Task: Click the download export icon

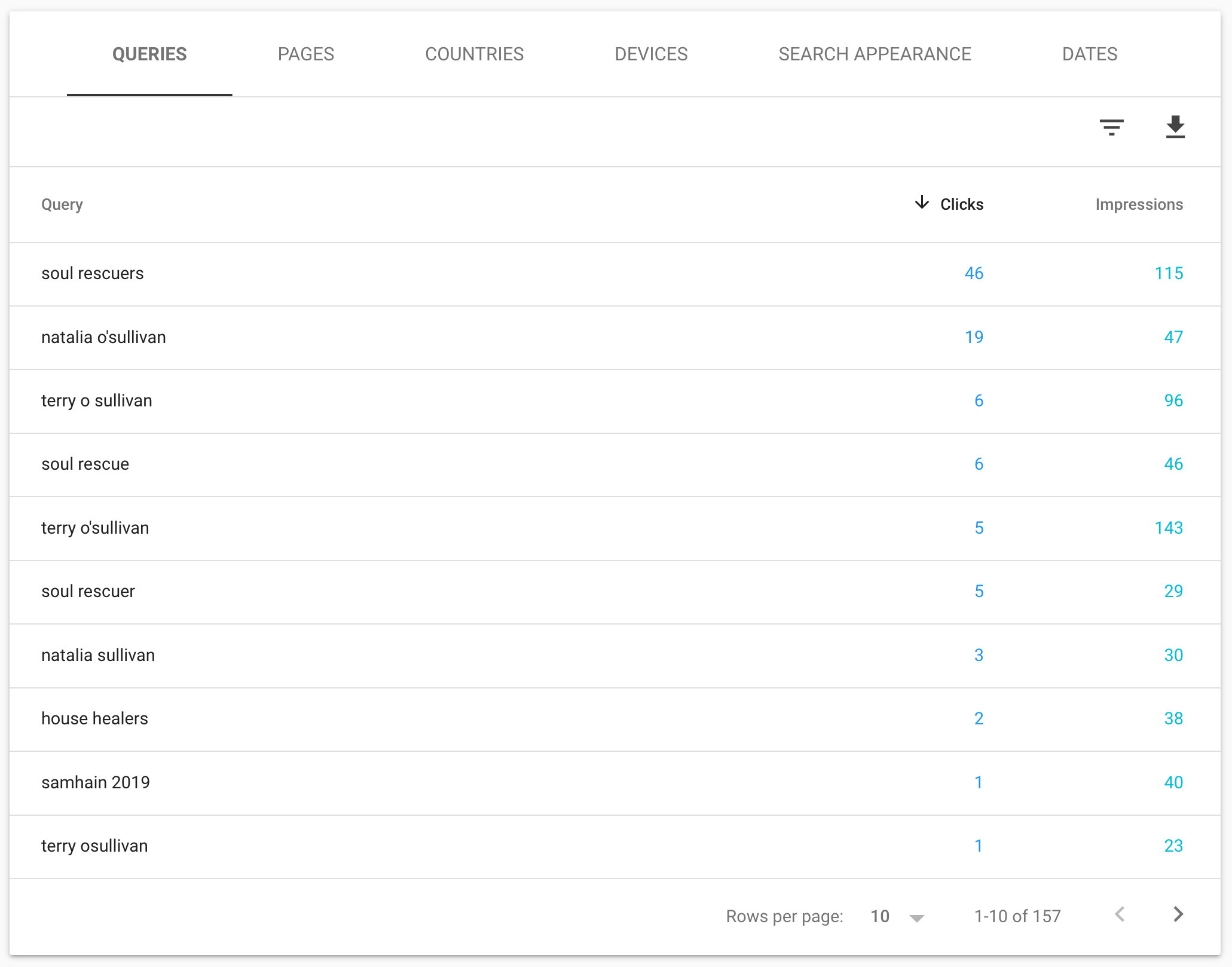Action: (1175, 127)
